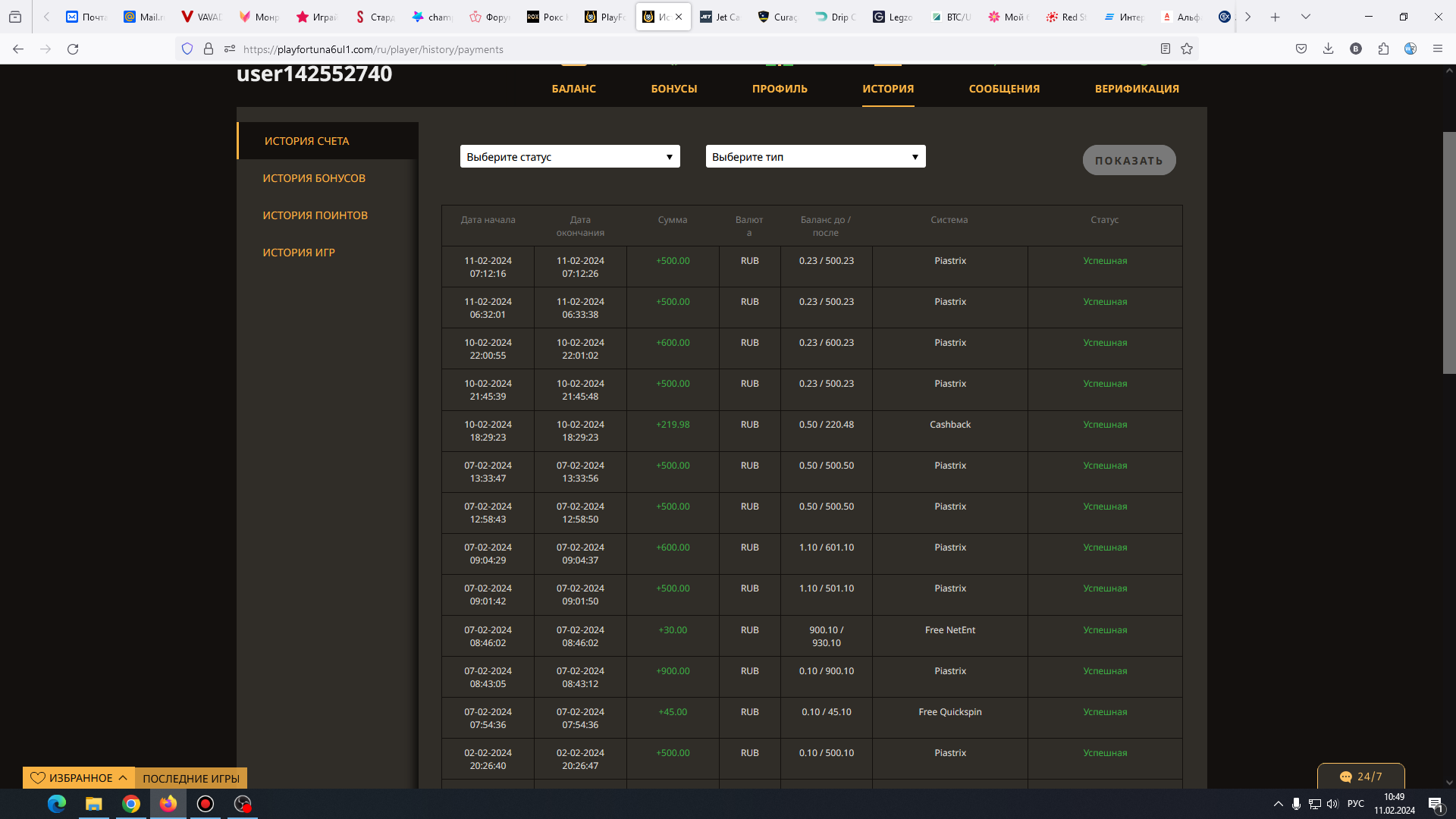The height and width of the screenshot is (819, 1456).
Task: Open Chrome from the taskbar
Action: (131, 804)
